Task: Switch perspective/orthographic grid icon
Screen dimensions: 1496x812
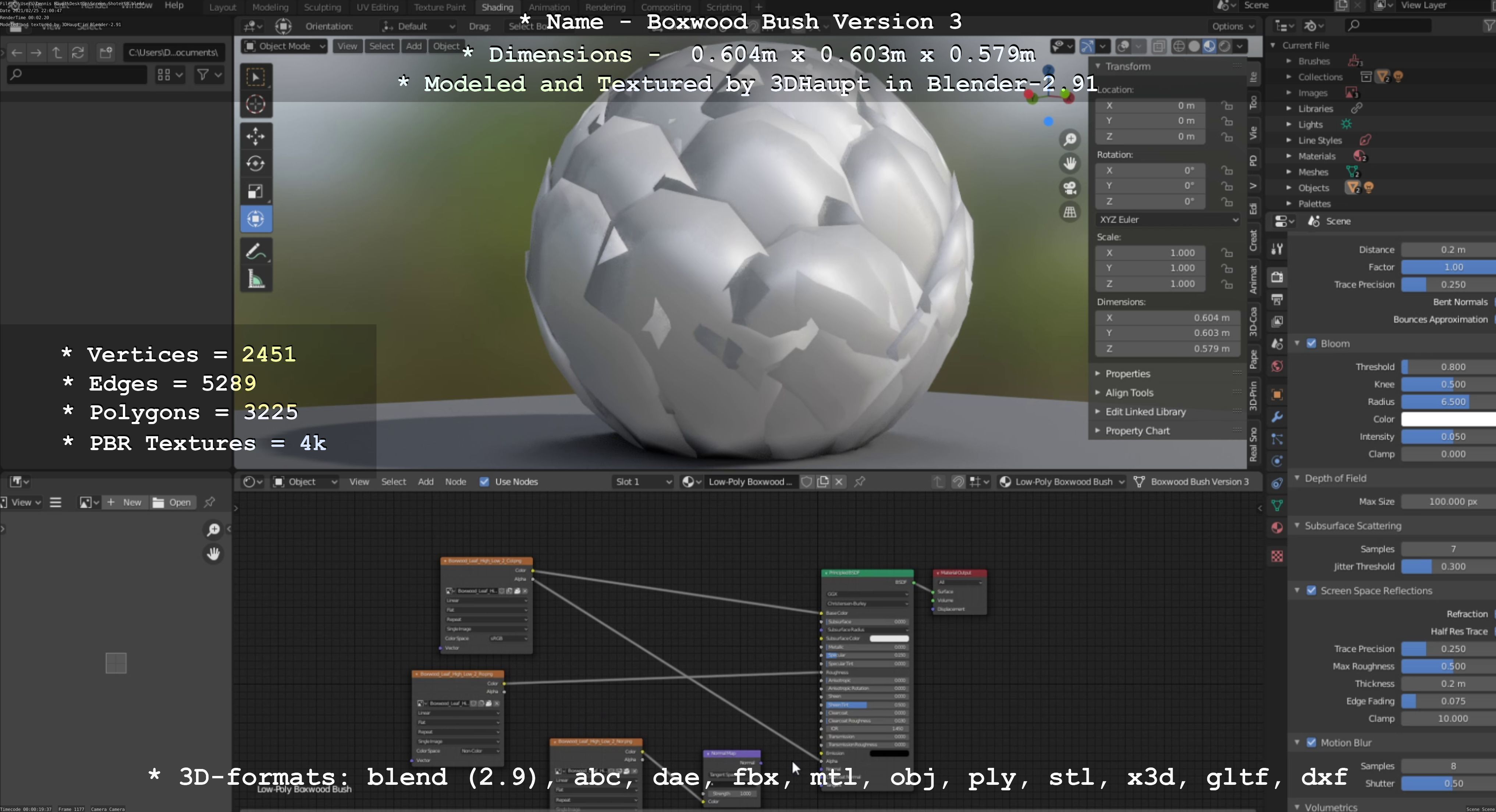Action: pyautogui.click(x=1070, y=213)
